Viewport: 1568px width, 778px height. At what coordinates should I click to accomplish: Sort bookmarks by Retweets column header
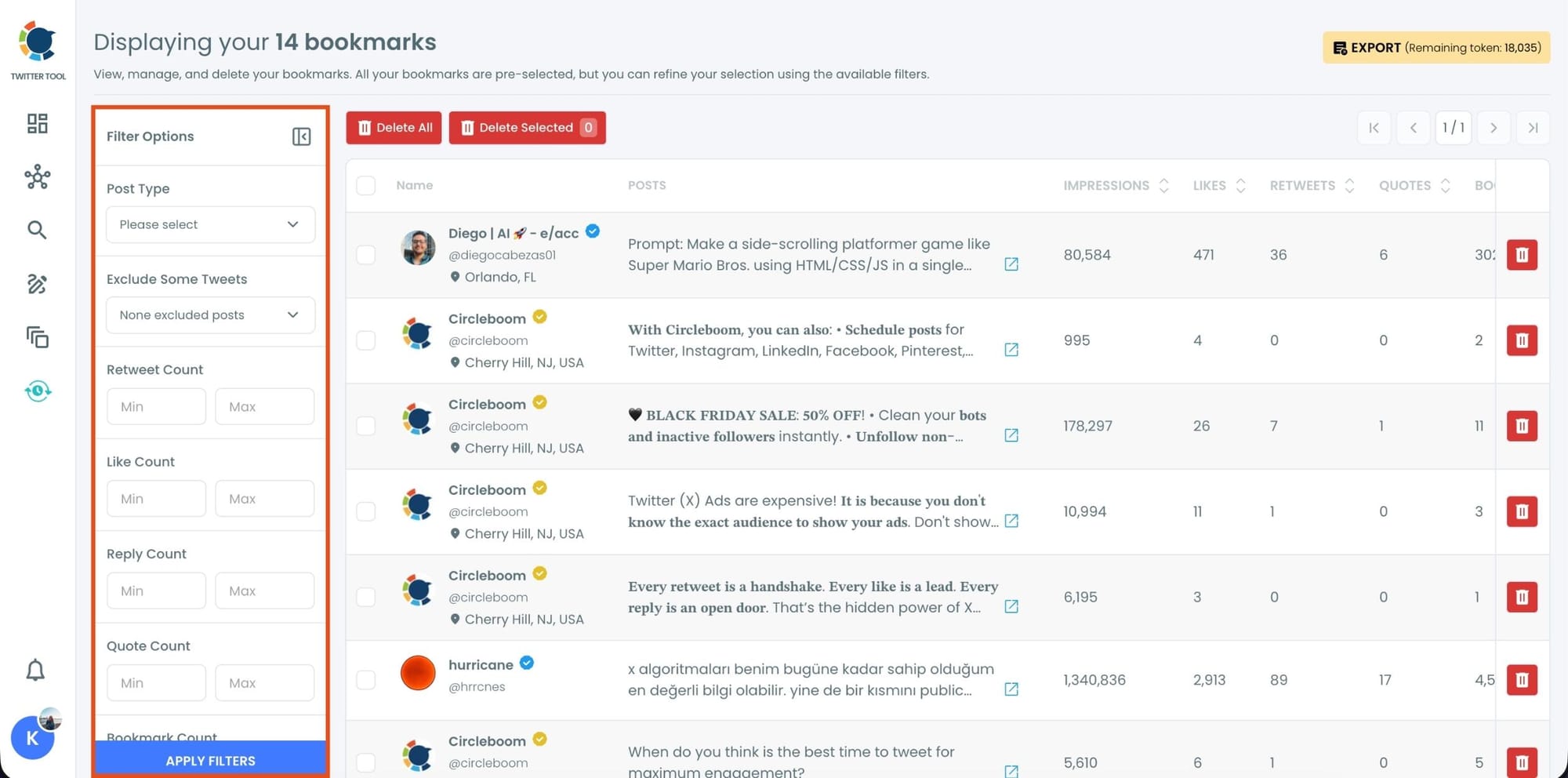coord(1311,186)
